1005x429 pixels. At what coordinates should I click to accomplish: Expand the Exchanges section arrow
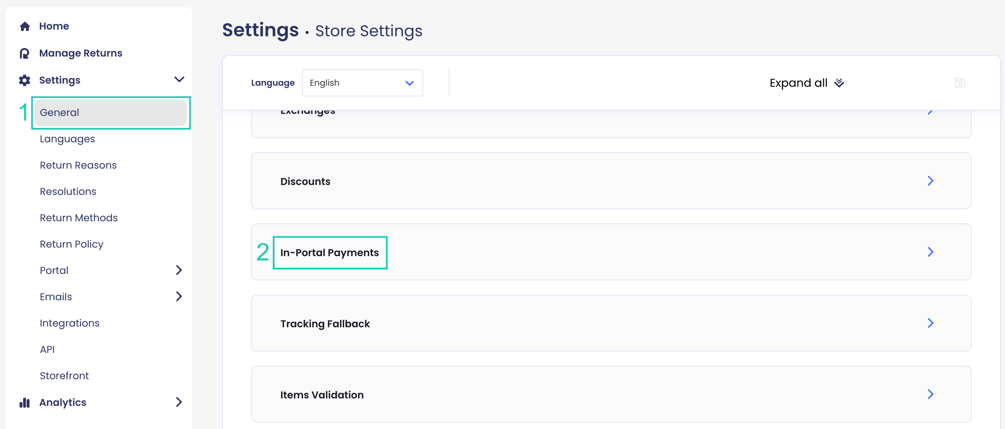[x=931, y=112]
